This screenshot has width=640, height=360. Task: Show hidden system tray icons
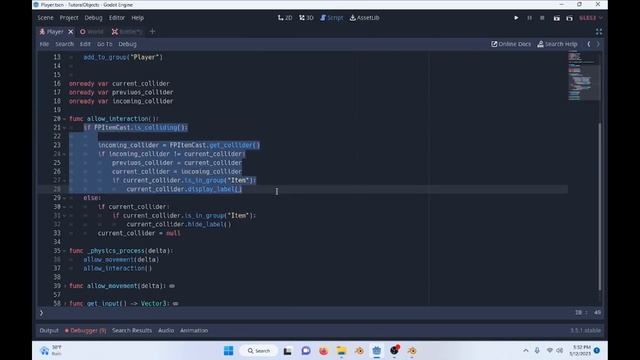[x=526, y=351]
